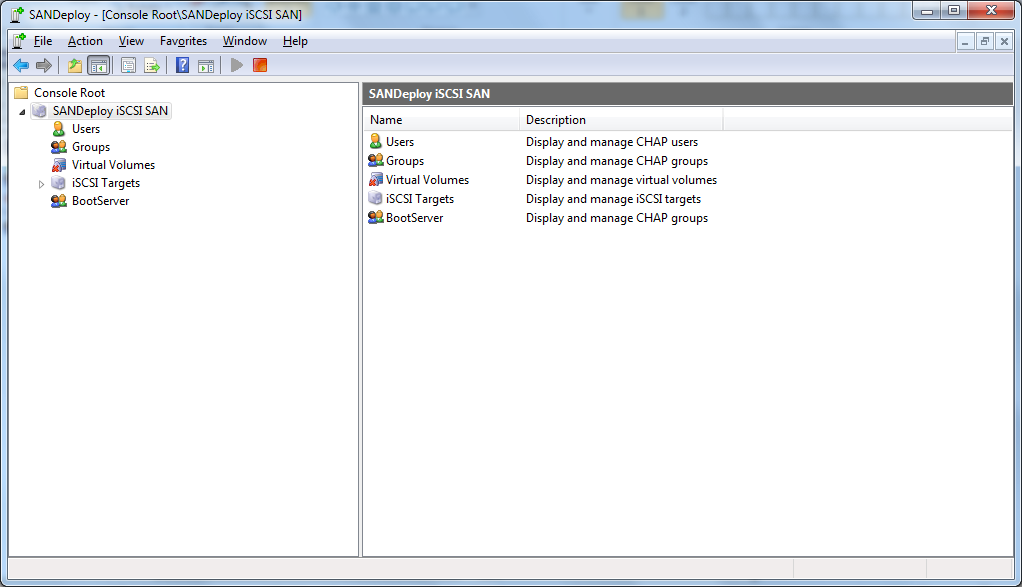Select iSCSI Targets label in tree pane
The height and width of the screenshot is (587, 1022).
click(106, 183)
